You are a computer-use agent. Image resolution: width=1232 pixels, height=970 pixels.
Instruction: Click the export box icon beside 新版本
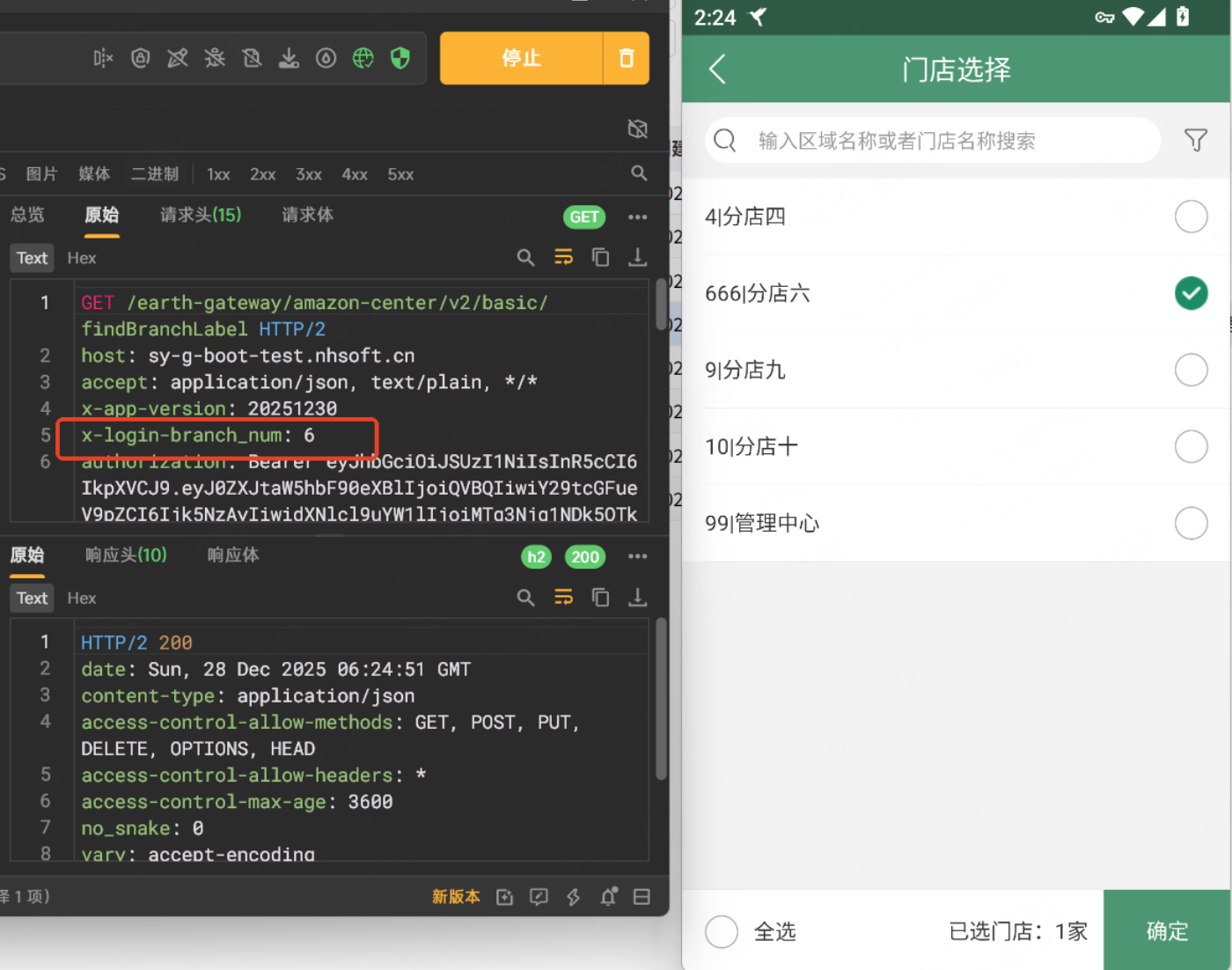504,897
